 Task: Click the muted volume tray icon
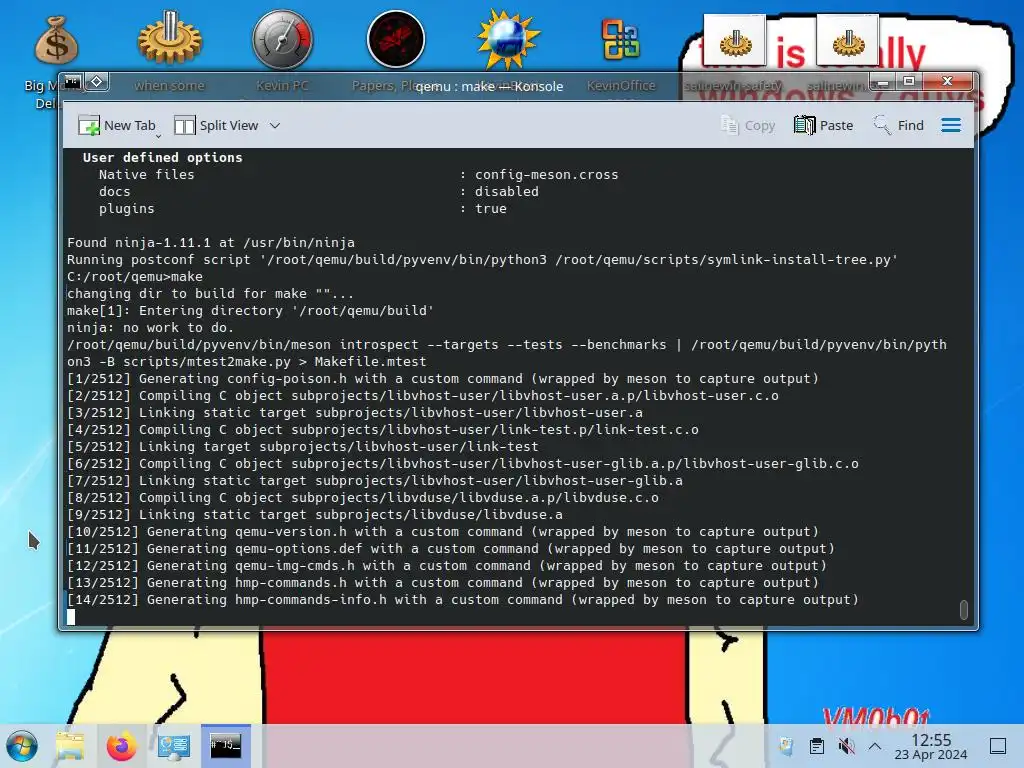pyautogui.click(x=846, y=746)
